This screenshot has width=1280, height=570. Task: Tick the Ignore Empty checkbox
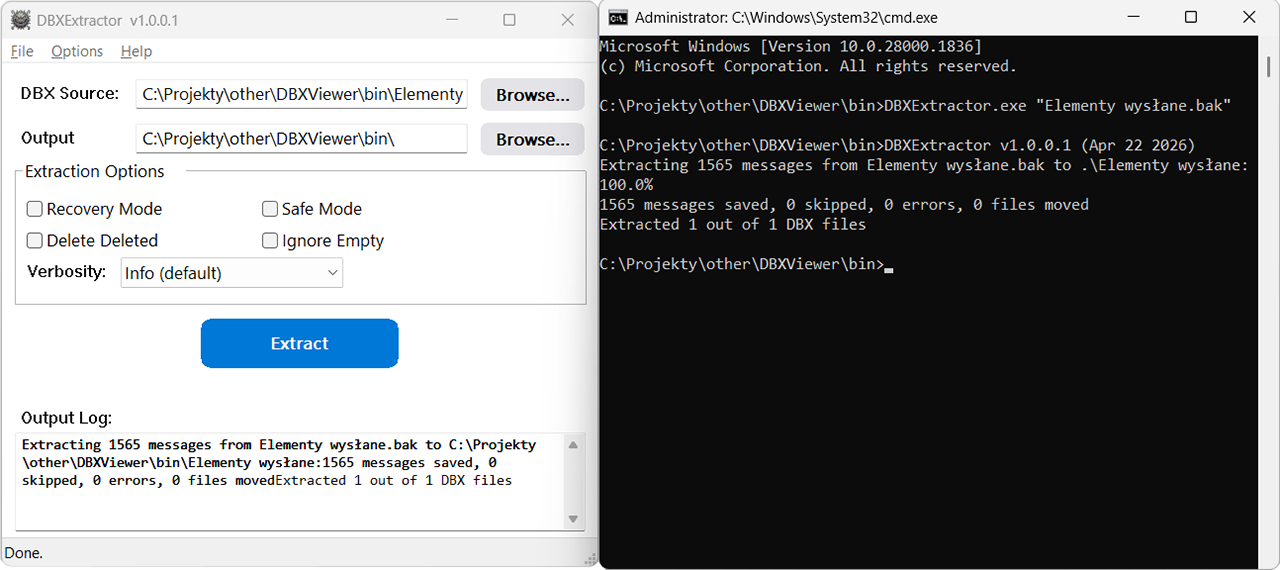click(270, 241)
